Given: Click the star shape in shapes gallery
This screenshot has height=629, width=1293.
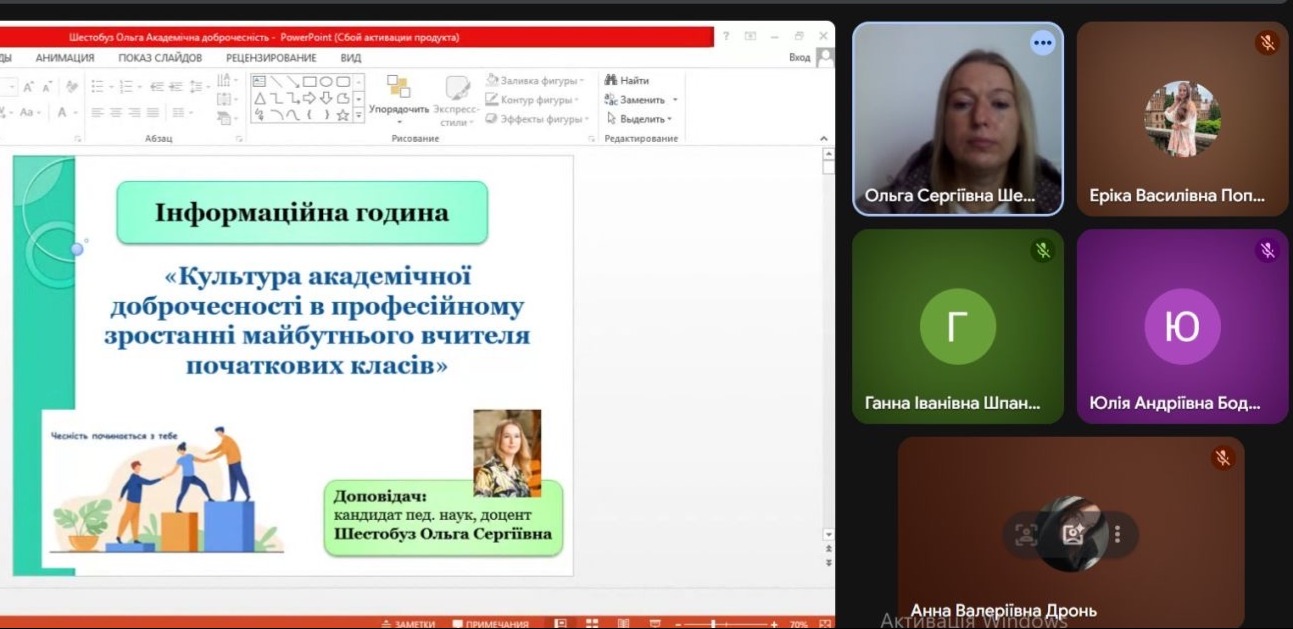Looking at the screenshot, I should coord(342,115).
